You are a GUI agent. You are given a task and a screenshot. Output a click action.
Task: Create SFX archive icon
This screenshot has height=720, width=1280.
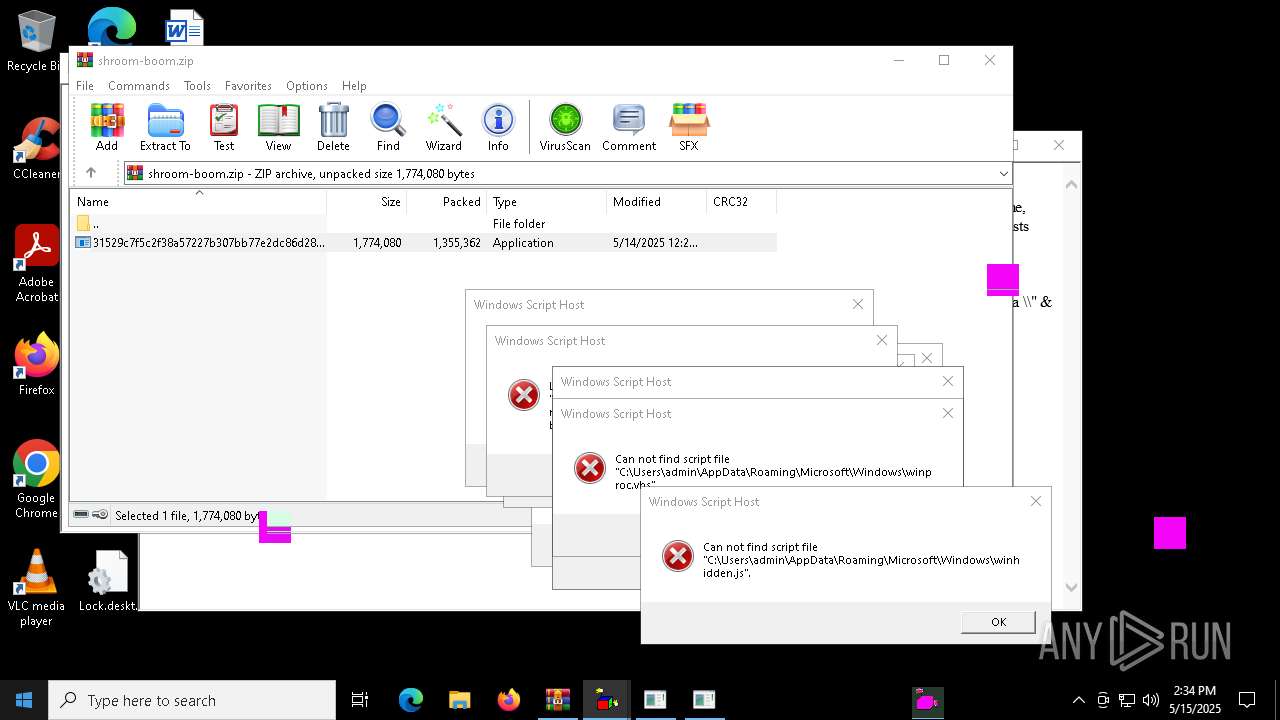click(x=689, y=127)
